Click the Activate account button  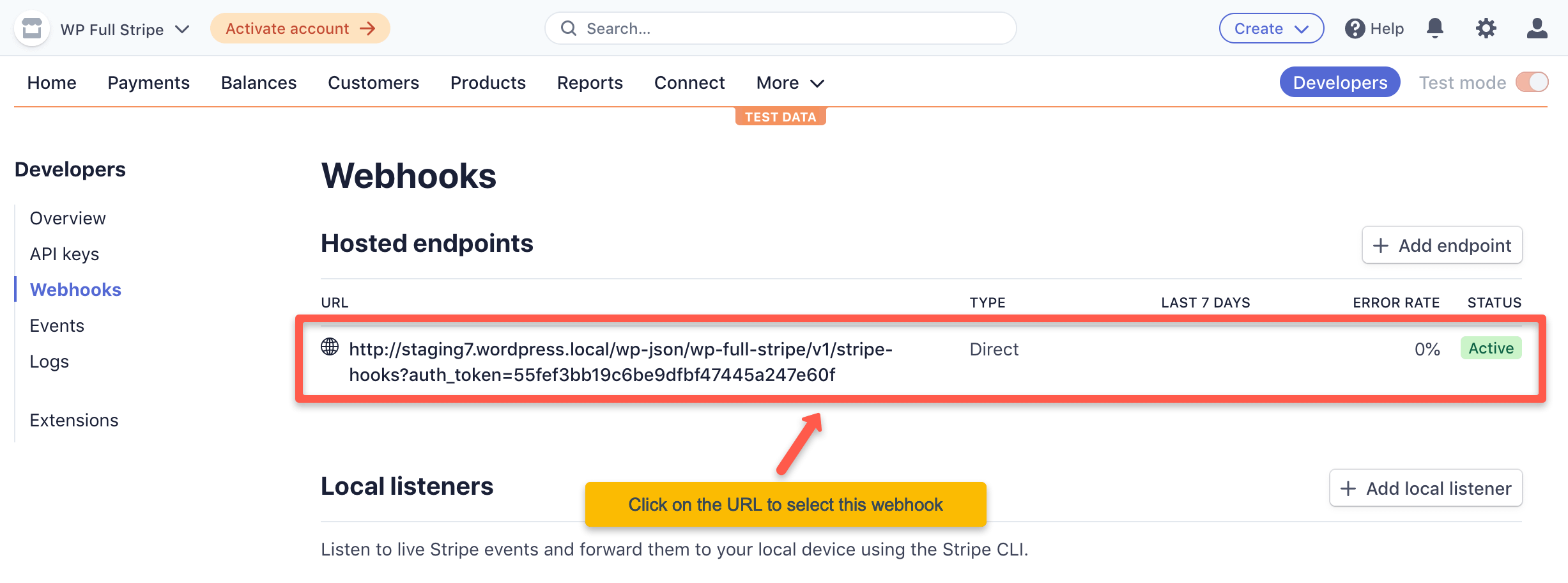click(299, 28)
